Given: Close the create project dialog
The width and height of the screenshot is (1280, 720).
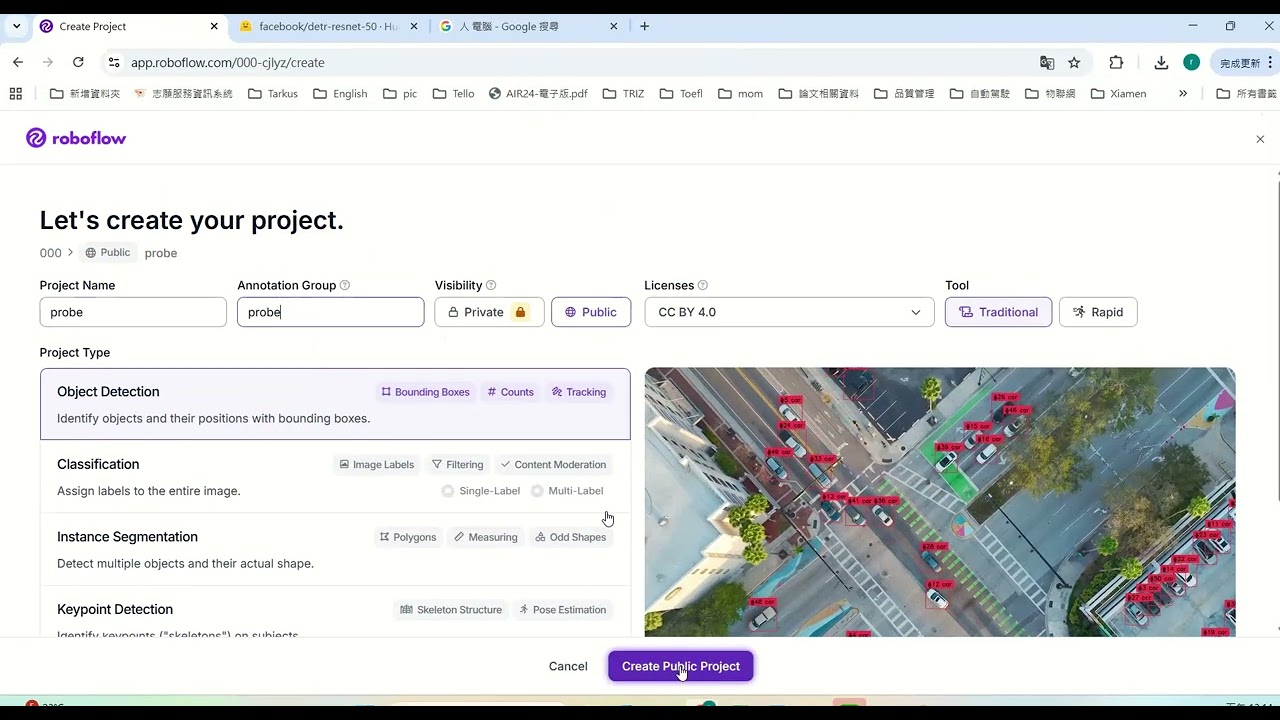Looking at the screenshot, I should point(1260,139).
